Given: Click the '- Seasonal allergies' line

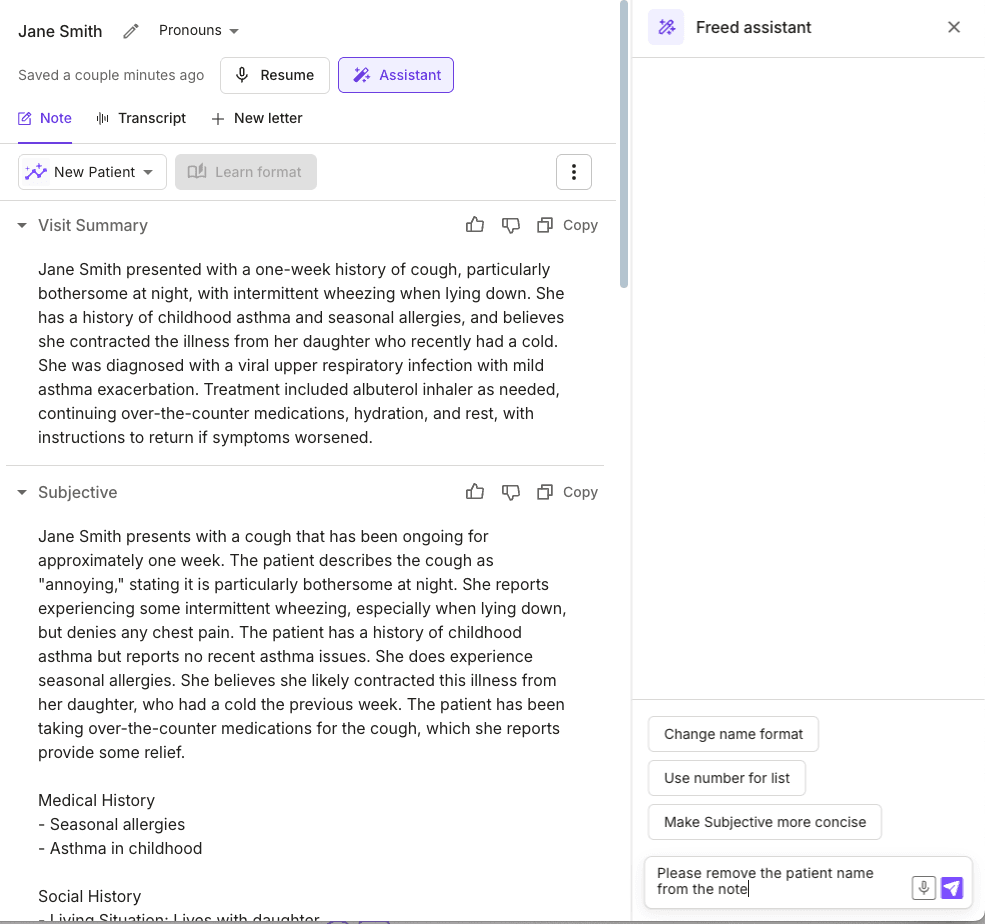Looking at the screenshot, I should [112, 824].
